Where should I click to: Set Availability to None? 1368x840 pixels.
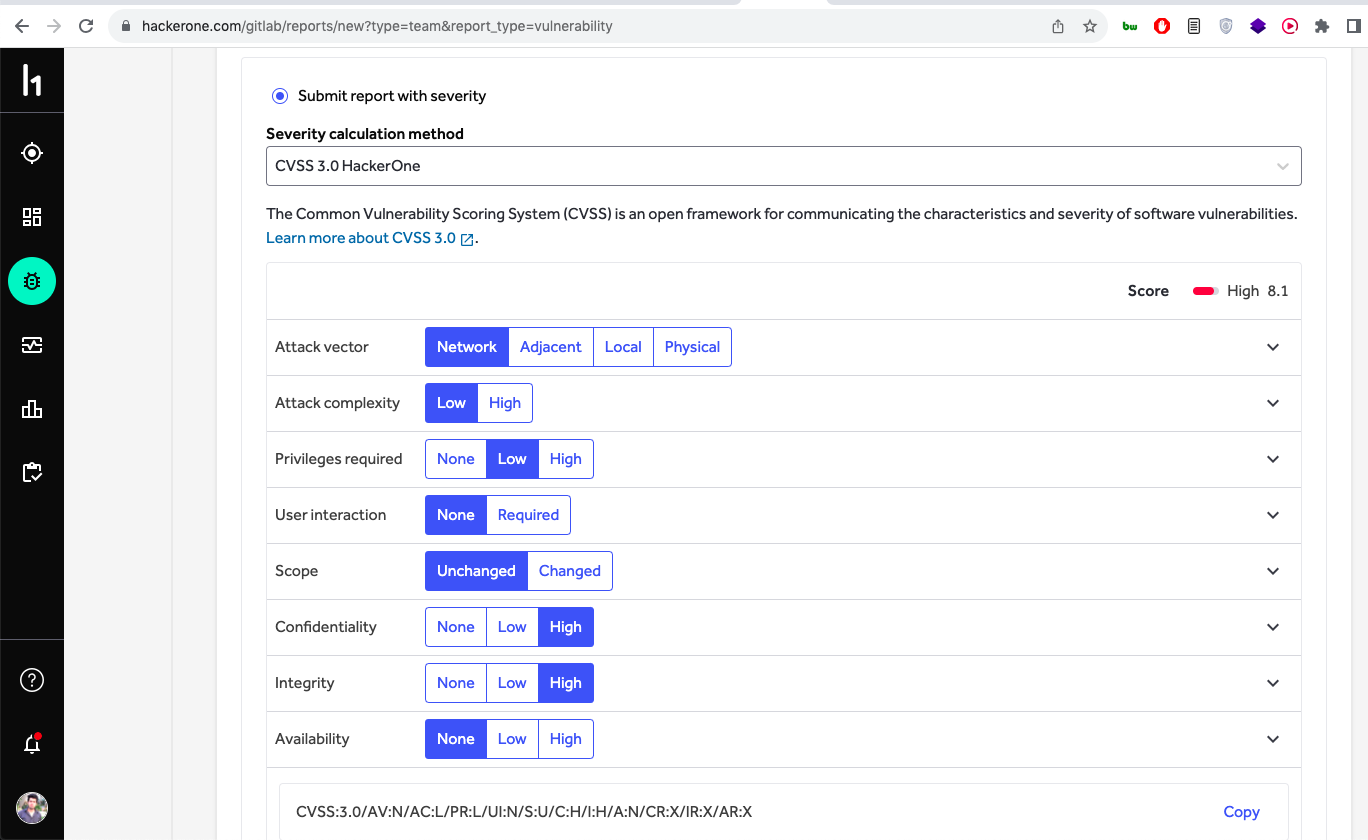pos(456,739)
